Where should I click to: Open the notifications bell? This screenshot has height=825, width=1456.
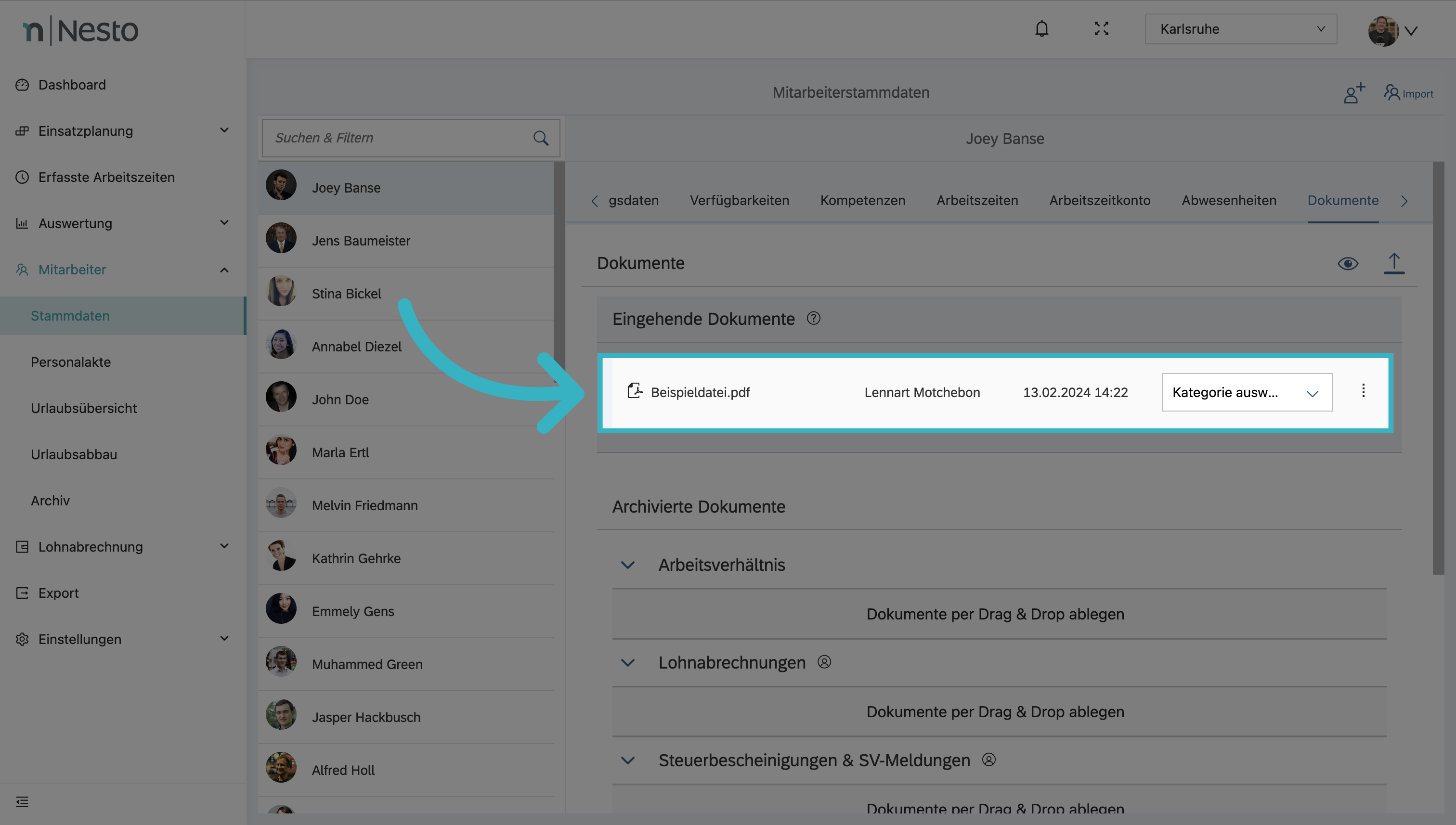pos(1041,29)
